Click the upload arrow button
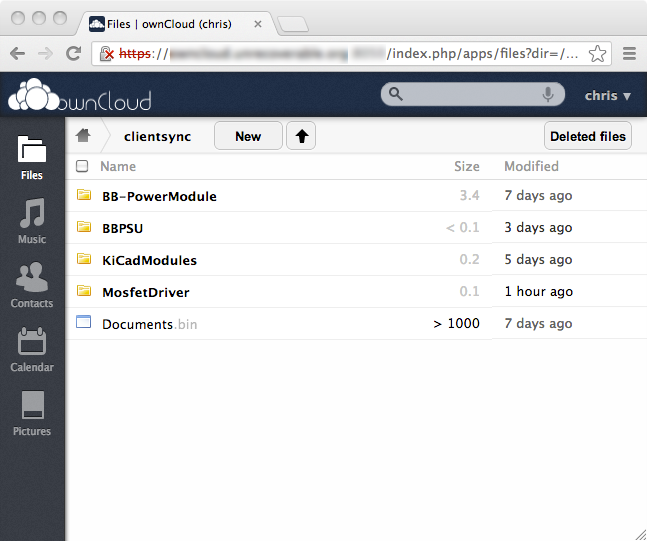The width and height of the screenshot is (647, 541). click(x=301, y=136)
